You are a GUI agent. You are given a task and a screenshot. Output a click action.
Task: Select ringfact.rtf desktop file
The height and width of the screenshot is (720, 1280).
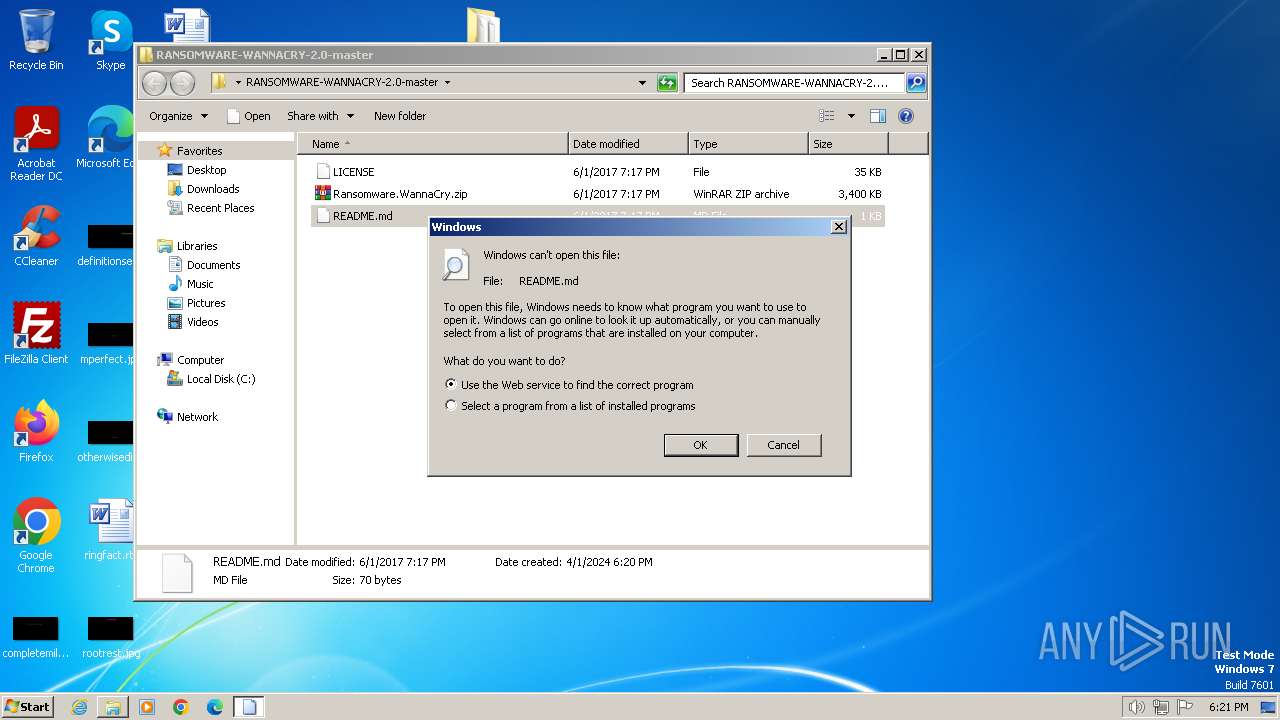[x=110, y=530]
